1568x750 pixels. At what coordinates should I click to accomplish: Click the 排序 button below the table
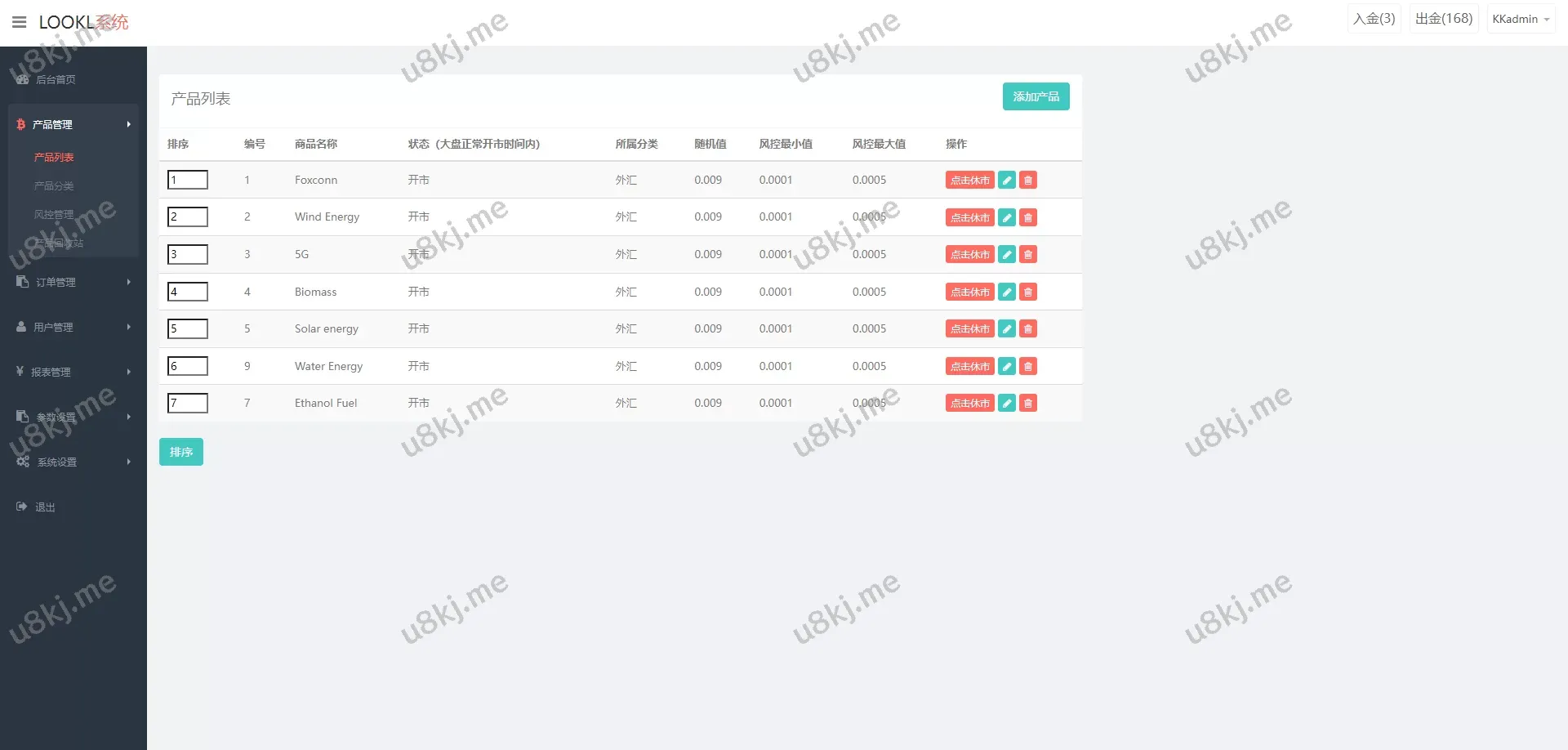(x=180, y=452)
